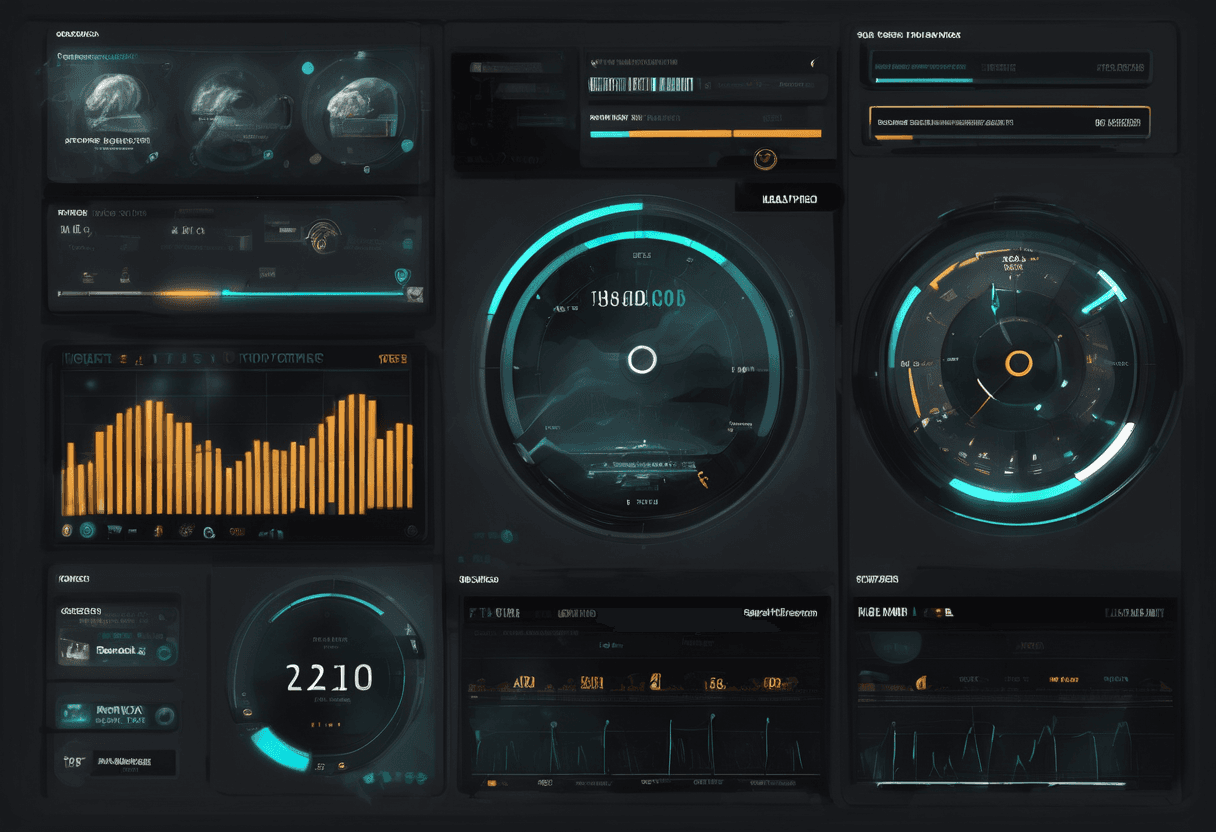
Task: Click the 2210 value in the bottom gauge
Action: coord(329,678)
